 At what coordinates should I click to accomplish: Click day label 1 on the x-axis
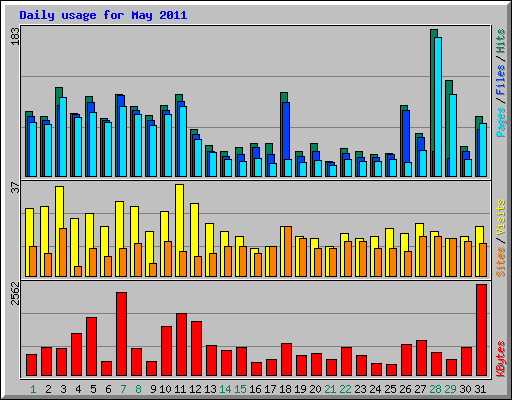pos(33,389)
